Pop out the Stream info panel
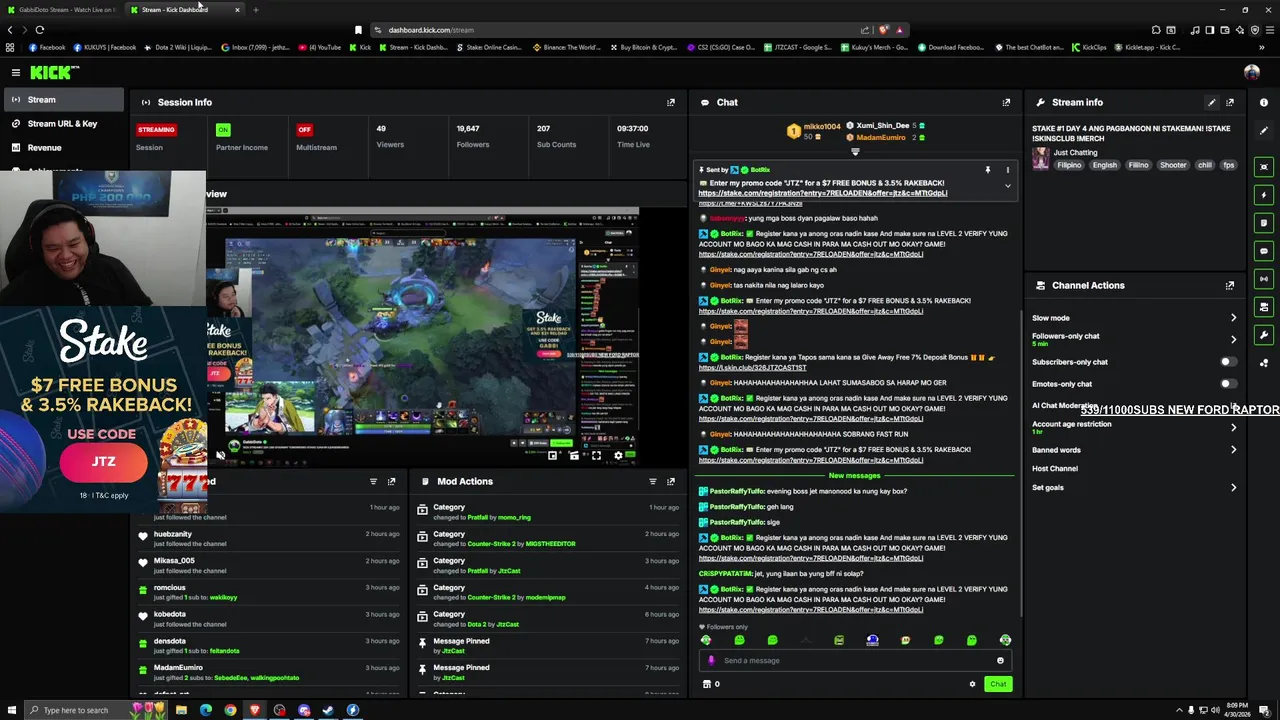This screenshot has height=720, width=1280. pos(1230,102)
